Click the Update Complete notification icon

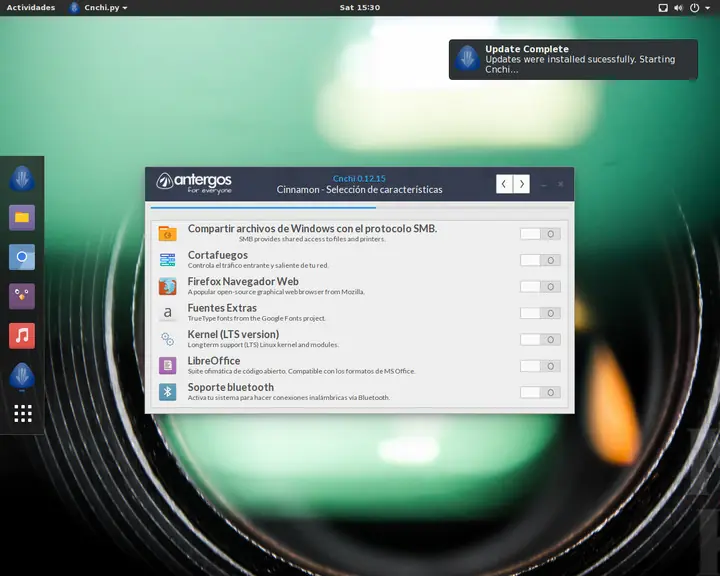[467, 59]
